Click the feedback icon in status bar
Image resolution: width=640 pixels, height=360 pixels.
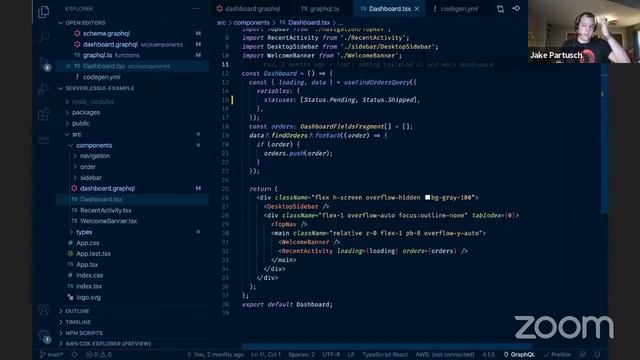click(x=582, y=355)
